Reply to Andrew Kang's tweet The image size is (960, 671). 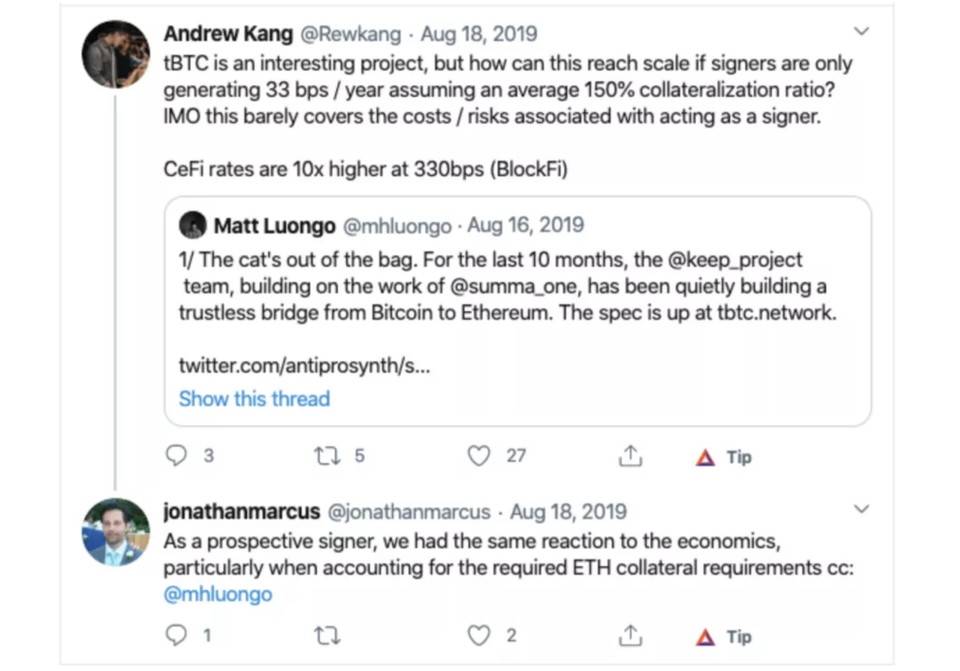(178, 455)
